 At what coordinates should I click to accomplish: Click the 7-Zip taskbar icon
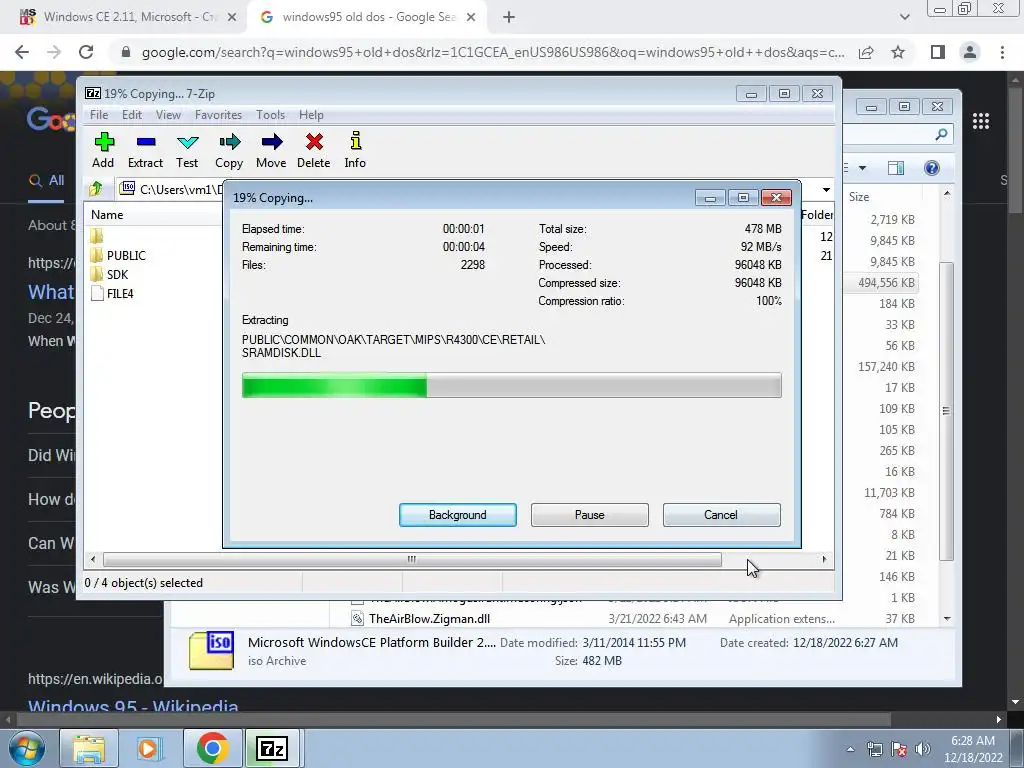coord(272,748)
